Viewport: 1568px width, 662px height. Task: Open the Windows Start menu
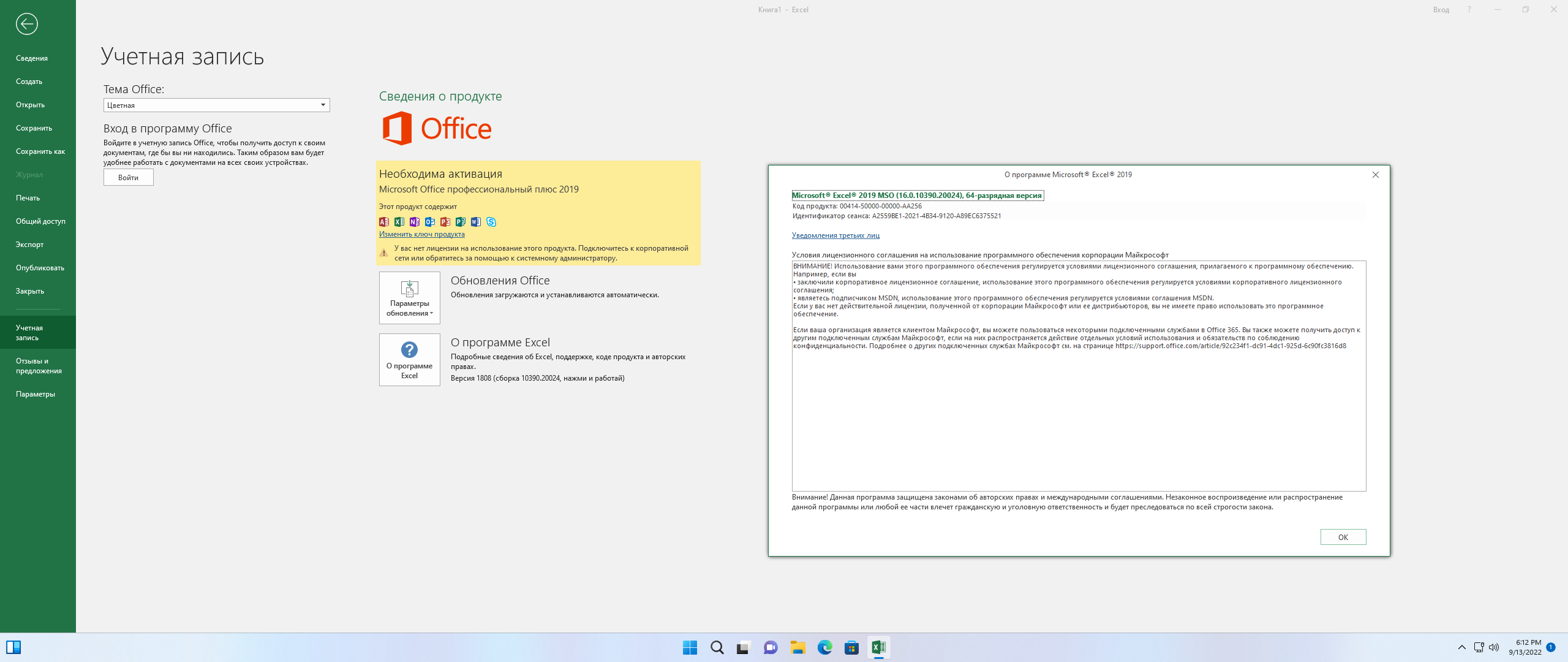click(x=690, y=647)
